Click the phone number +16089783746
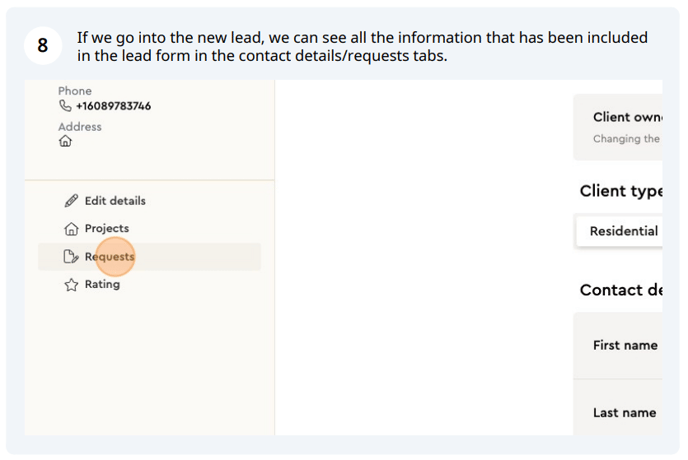688x460 pixels. pyautogui.click(x=113, y=106)
